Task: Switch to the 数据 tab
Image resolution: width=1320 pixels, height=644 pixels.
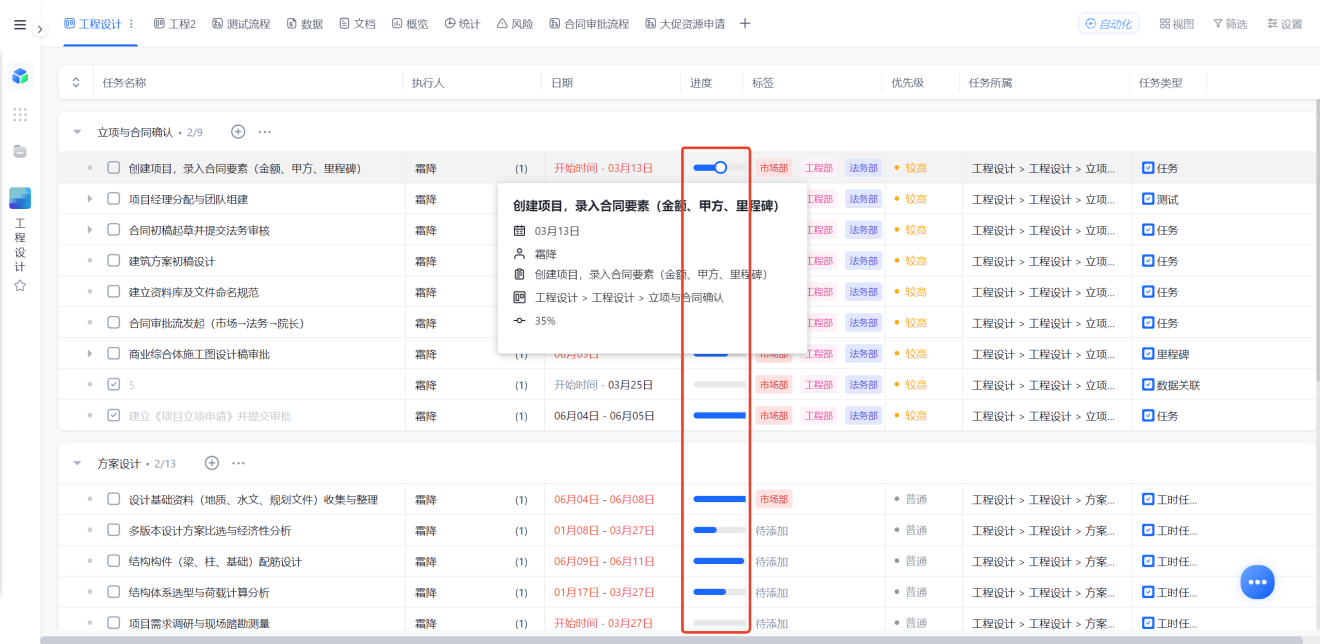Action: tap(305, 24)
